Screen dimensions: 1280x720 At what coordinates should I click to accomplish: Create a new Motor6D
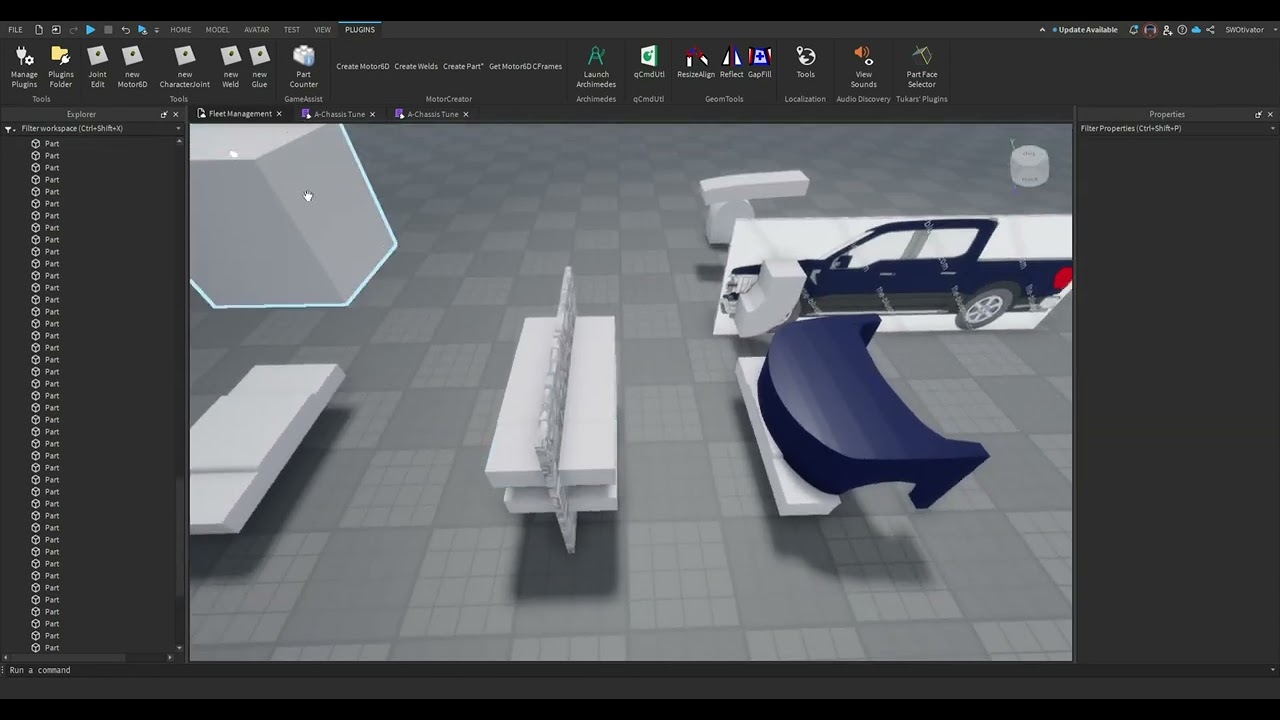(x=132, y=66)
